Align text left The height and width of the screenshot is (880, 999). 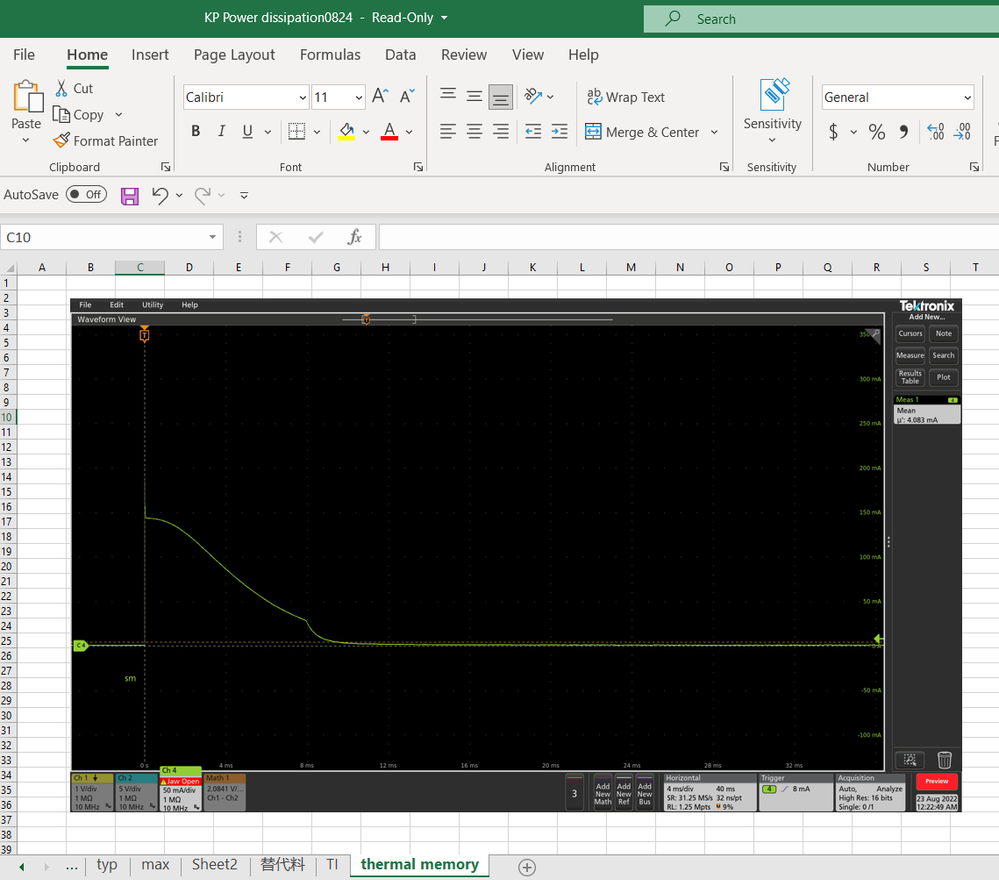[x=449, y=131]
